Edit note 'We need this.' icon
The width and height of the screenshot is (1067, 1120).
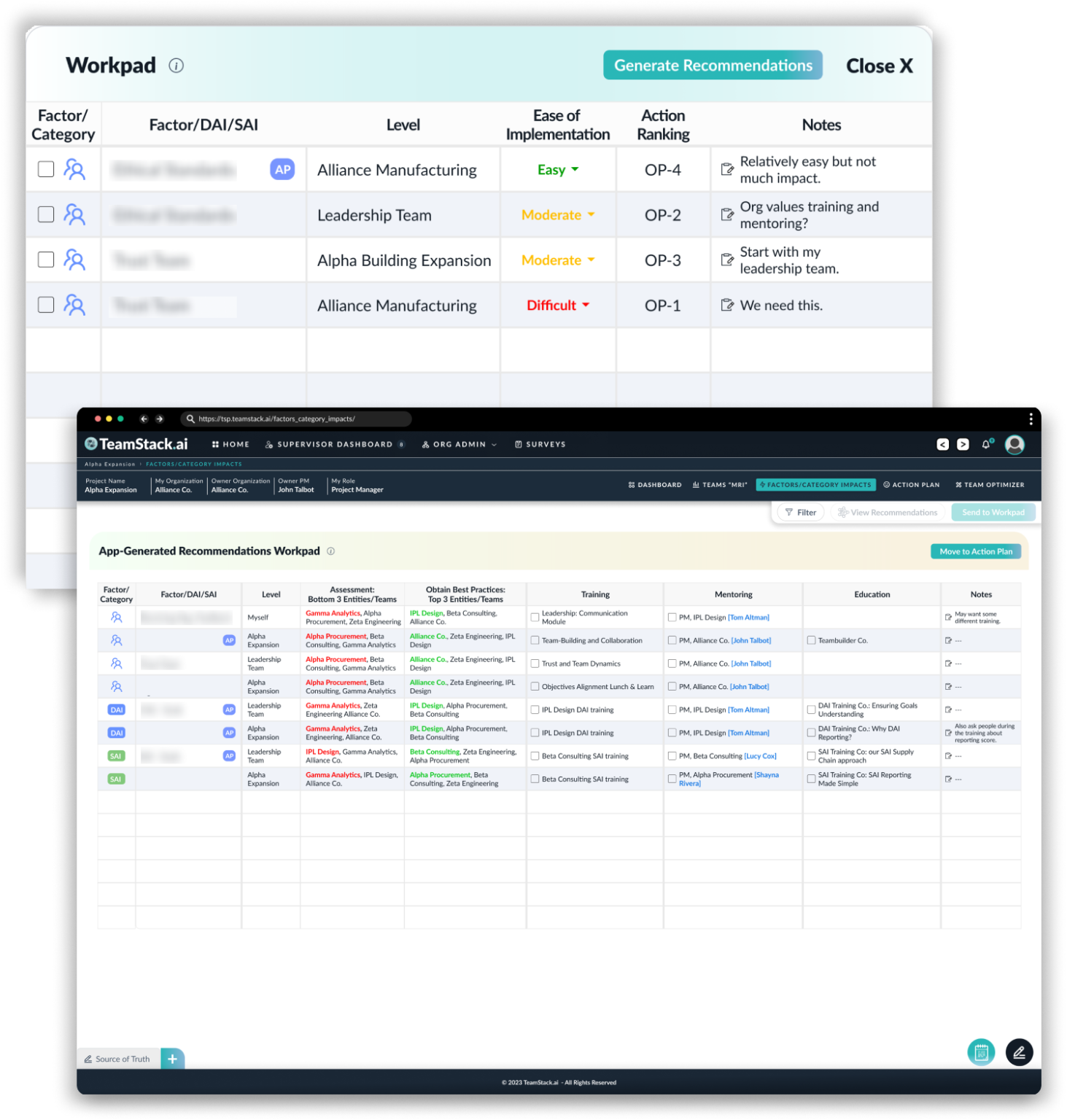click(x=727, y=305)
